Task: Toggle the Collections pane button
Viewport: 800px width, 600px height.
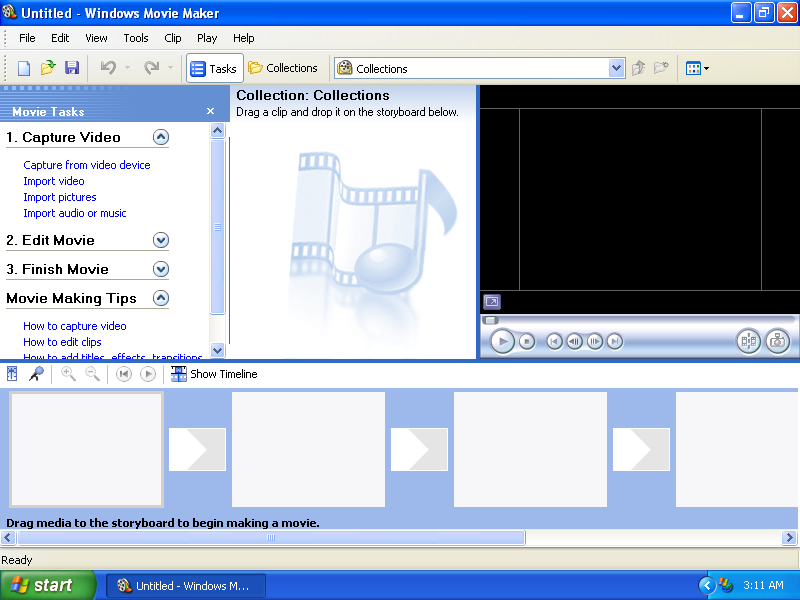Action: pyautogui.click(x=283, y=68)
